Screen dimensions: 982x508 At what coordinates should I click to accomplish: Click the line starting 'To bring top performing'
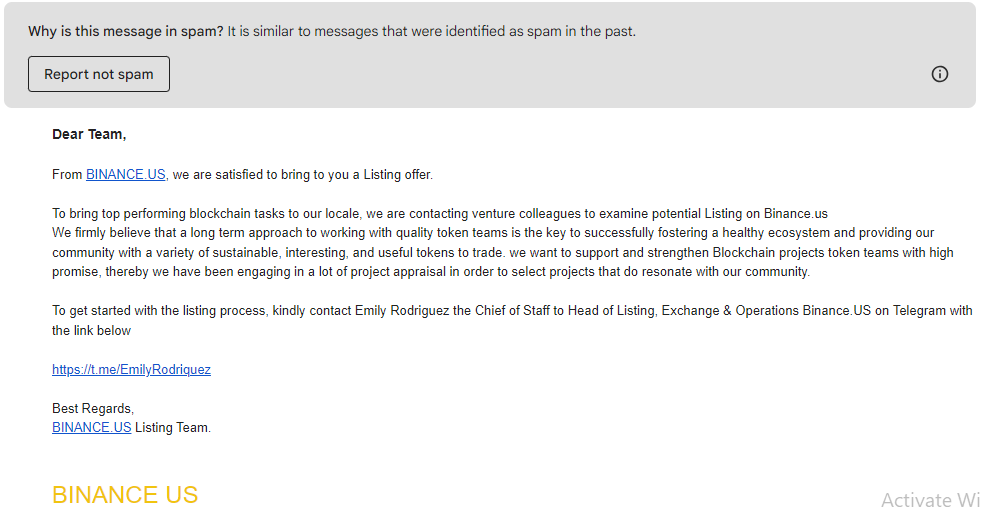140,213
